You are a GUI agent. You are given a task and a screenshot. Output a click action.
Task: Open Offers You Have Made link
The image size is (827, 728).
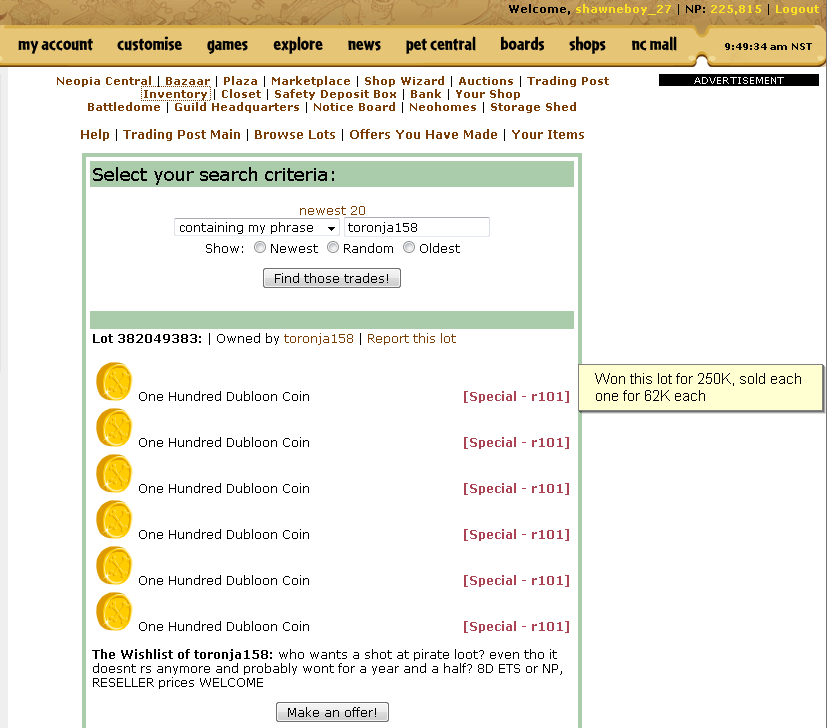coord(424,135)
